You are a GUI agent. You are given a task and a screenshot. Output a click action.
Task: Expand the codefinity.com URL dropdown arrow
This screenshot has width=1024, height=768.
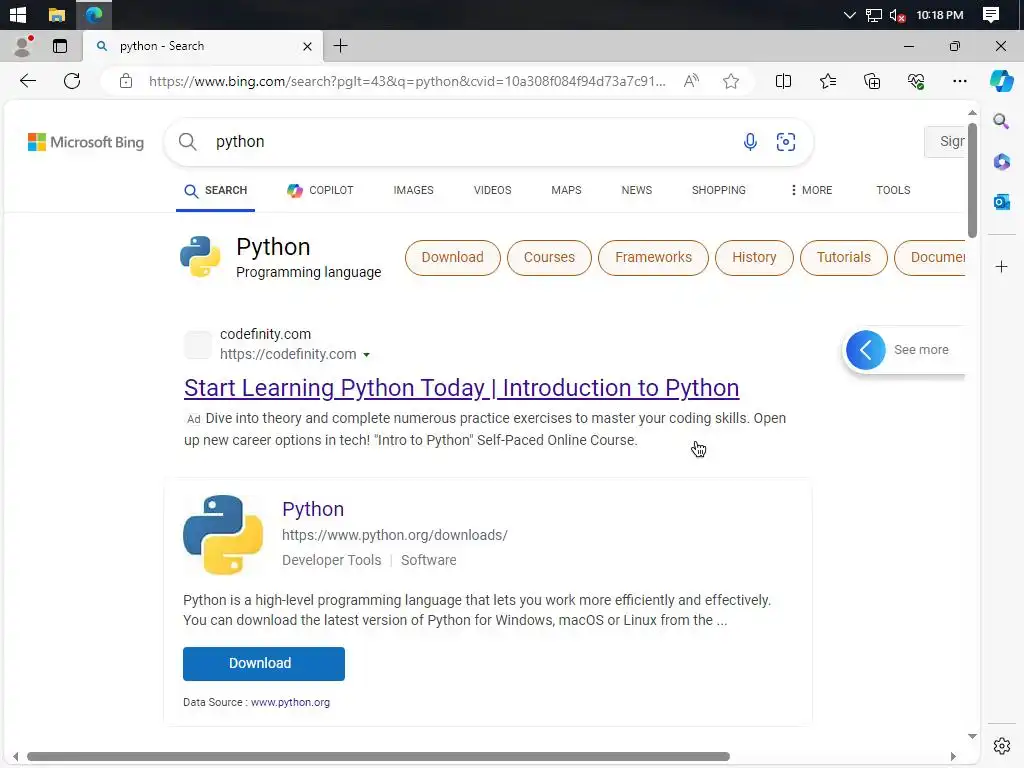[x=366, y=355]
